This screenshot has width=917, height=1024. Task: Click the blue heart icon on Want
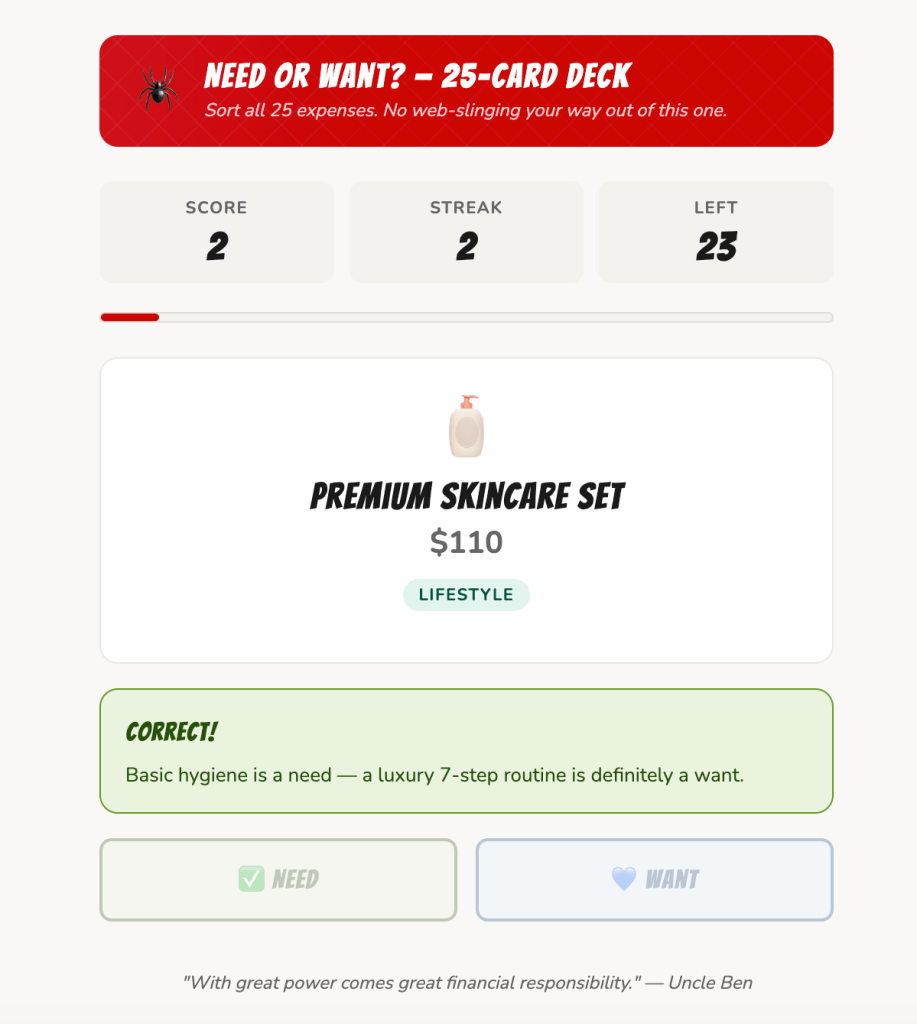624,879
